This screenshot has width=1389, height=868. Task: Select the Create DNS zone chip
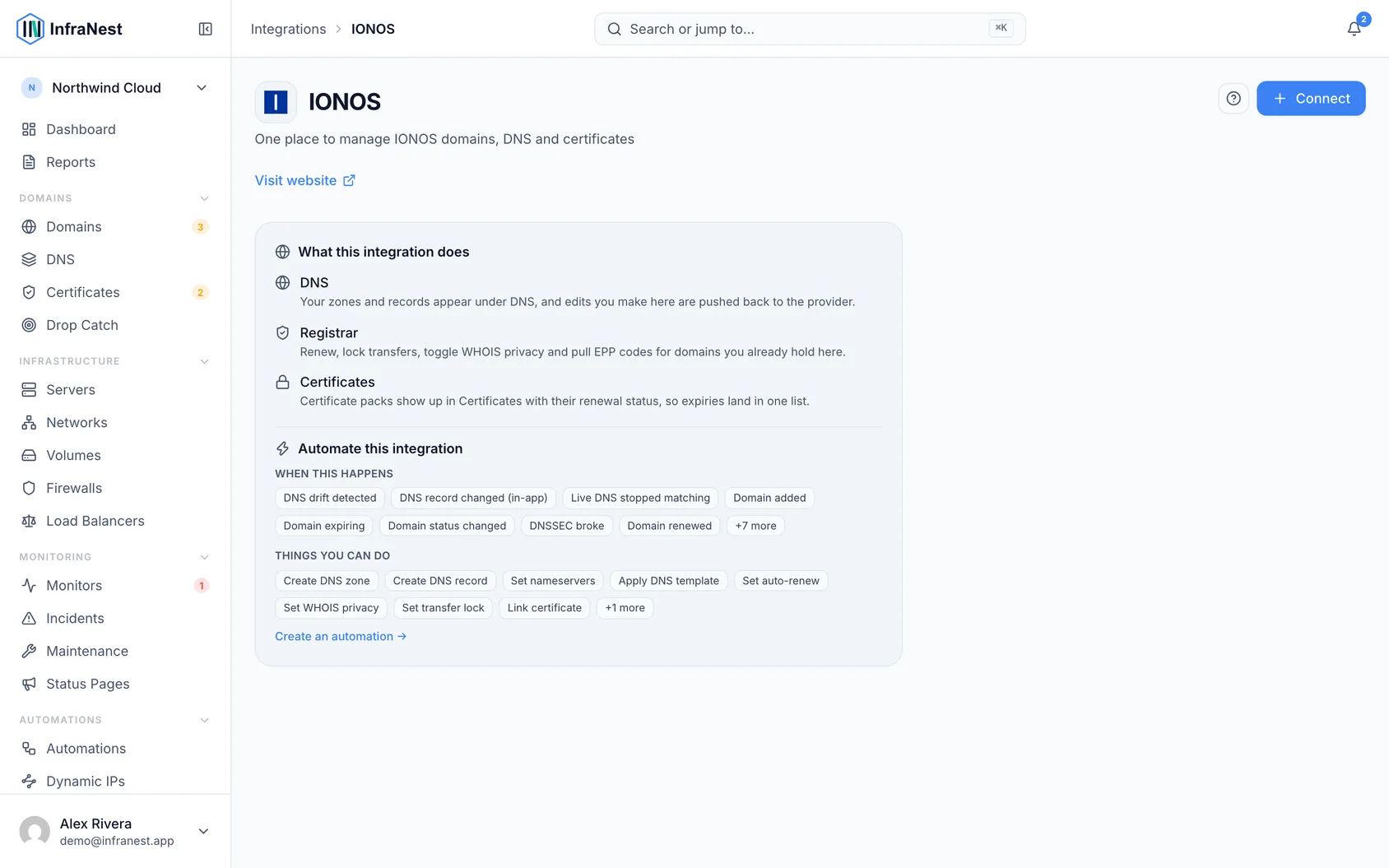tap(327, 581)
